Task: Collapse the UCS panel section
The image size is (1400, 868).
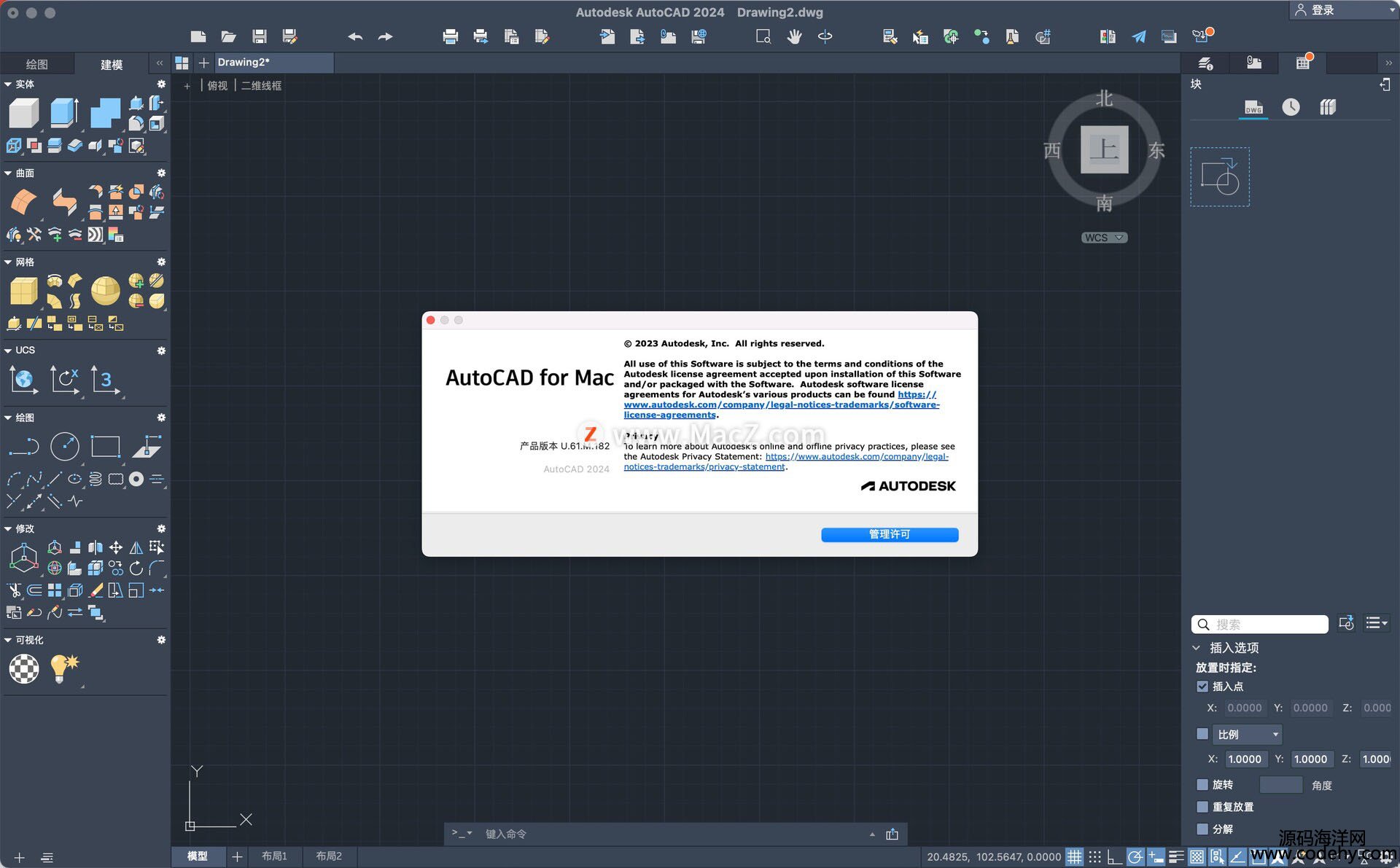Action: pos(8,351)
